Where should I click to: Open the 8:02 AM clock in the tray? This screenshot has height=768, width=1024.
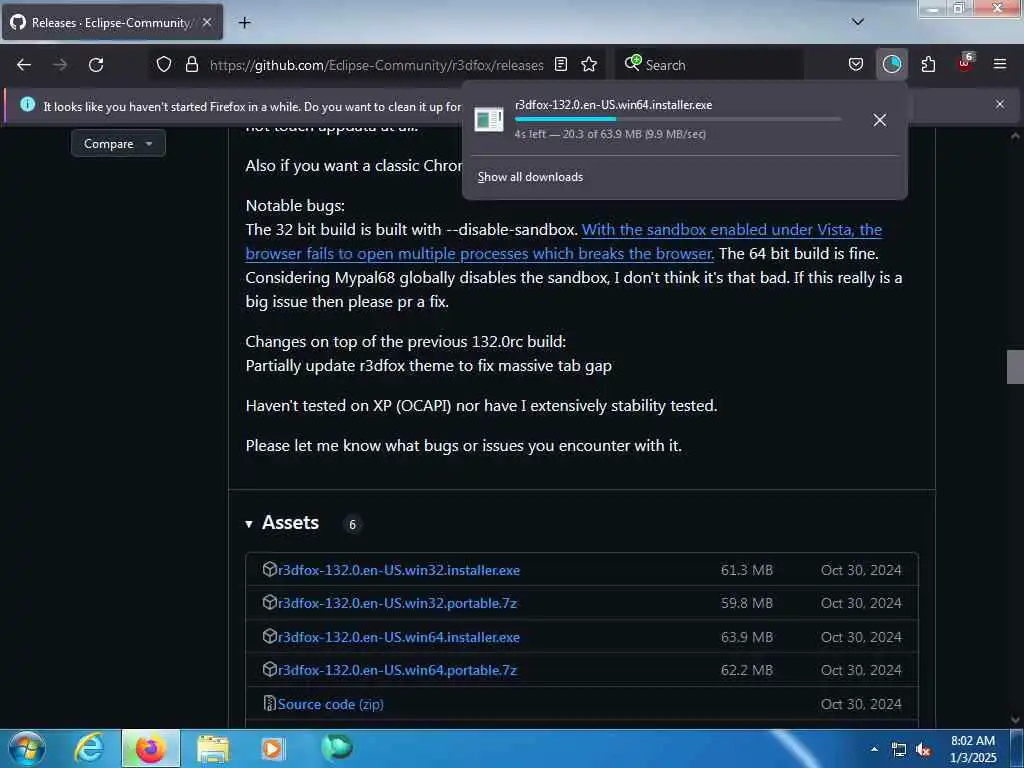[973, 749]
